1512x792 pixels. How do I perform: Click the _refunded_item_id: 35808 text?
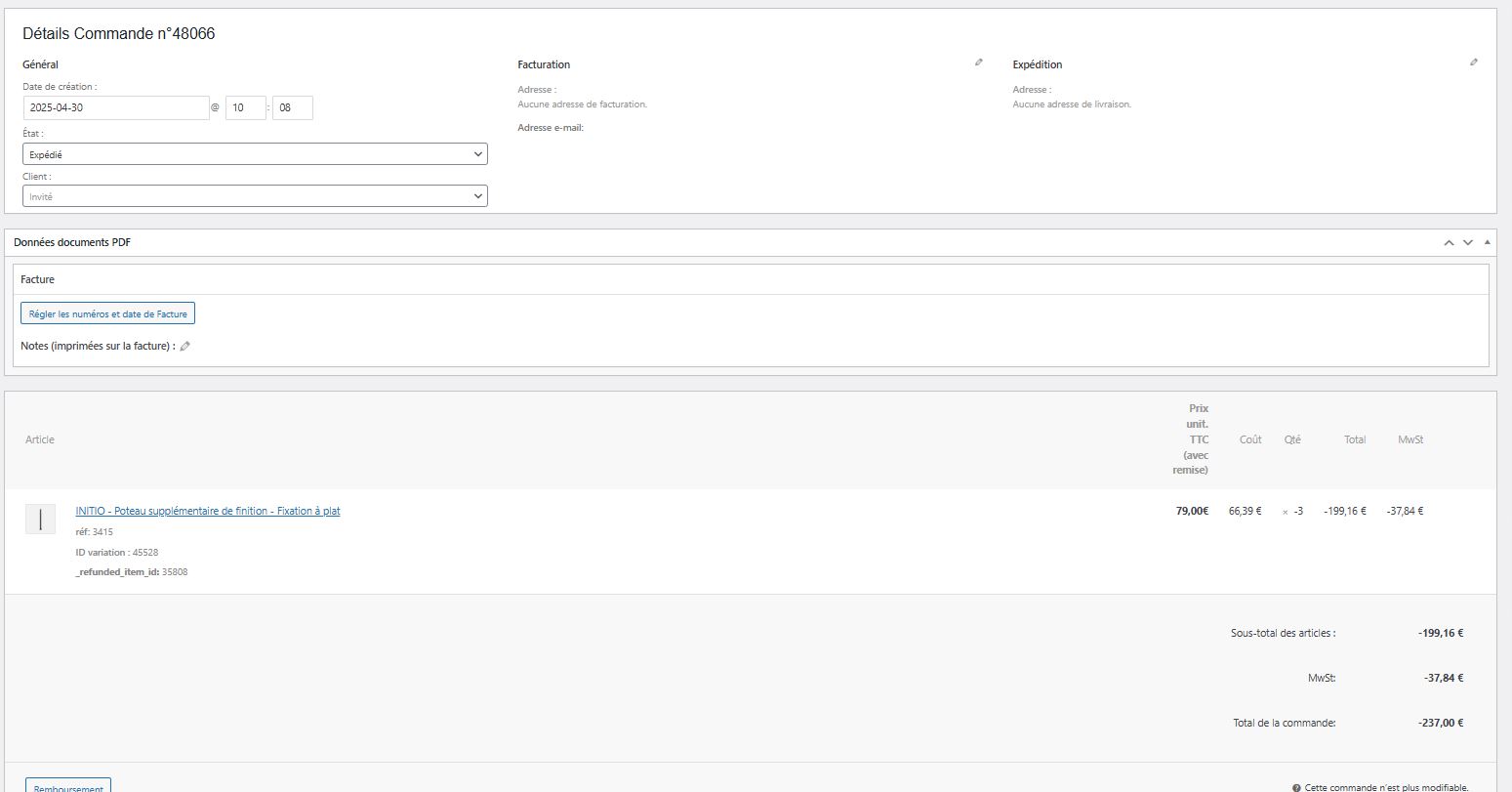tap(132, 572)
